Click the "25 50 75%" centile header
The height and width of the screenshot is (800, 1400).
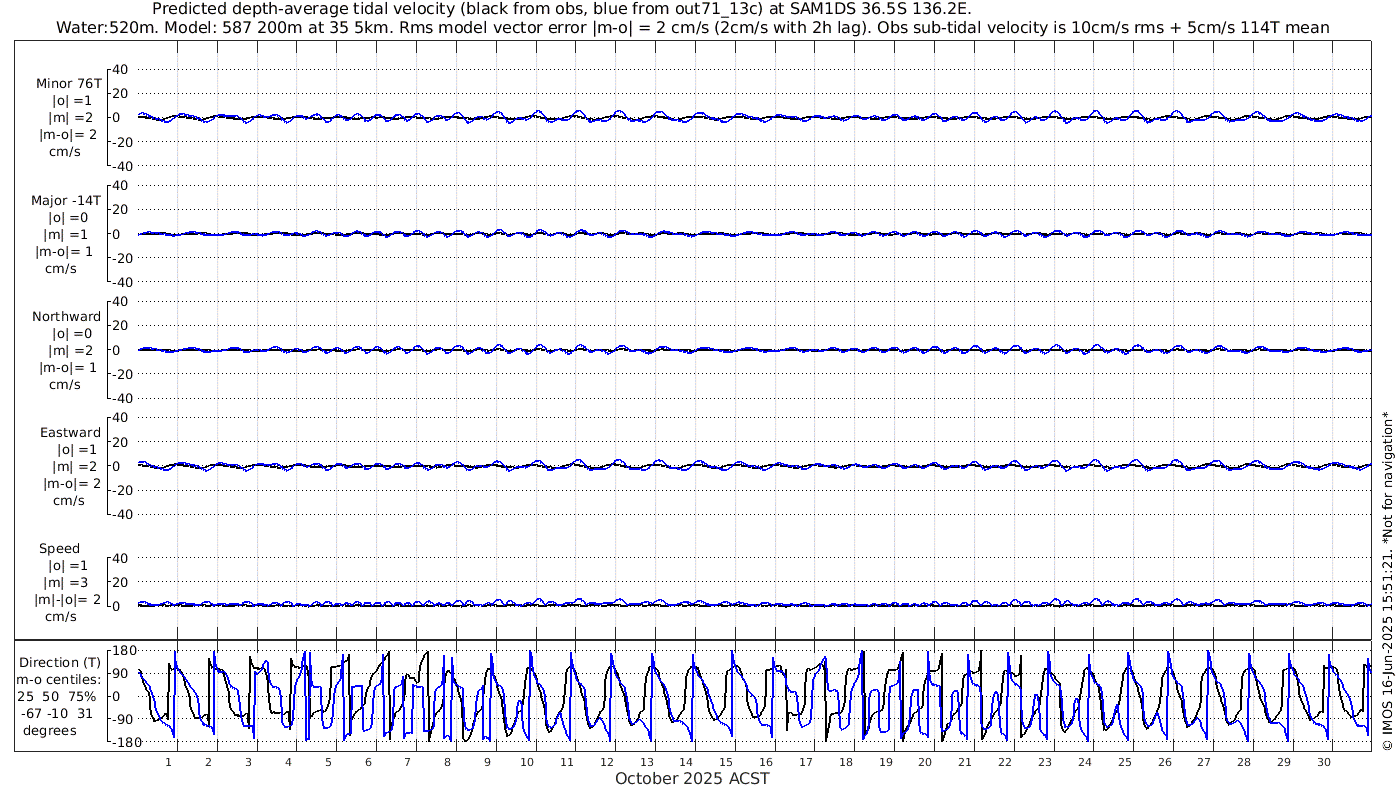[x=58, y=697]
